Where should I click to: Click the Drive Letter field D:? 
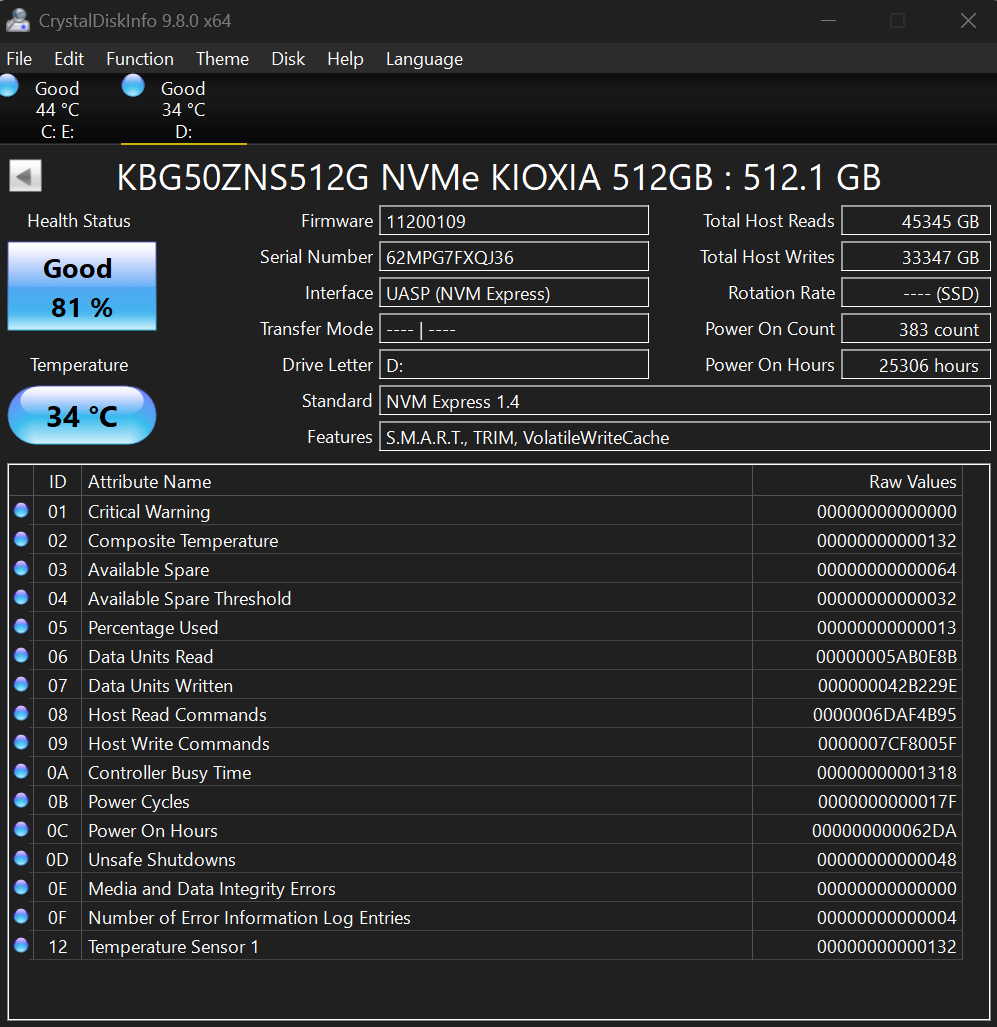(x=514, y=365)
